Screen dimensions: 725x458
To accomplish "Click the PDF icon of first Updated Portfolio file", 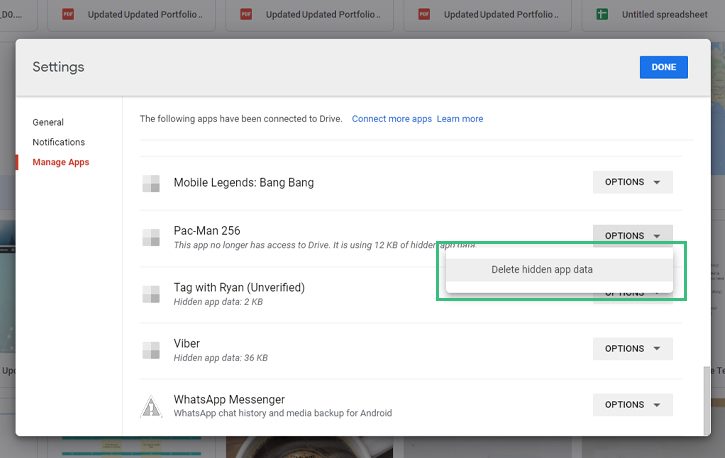I will coord(68,14).
